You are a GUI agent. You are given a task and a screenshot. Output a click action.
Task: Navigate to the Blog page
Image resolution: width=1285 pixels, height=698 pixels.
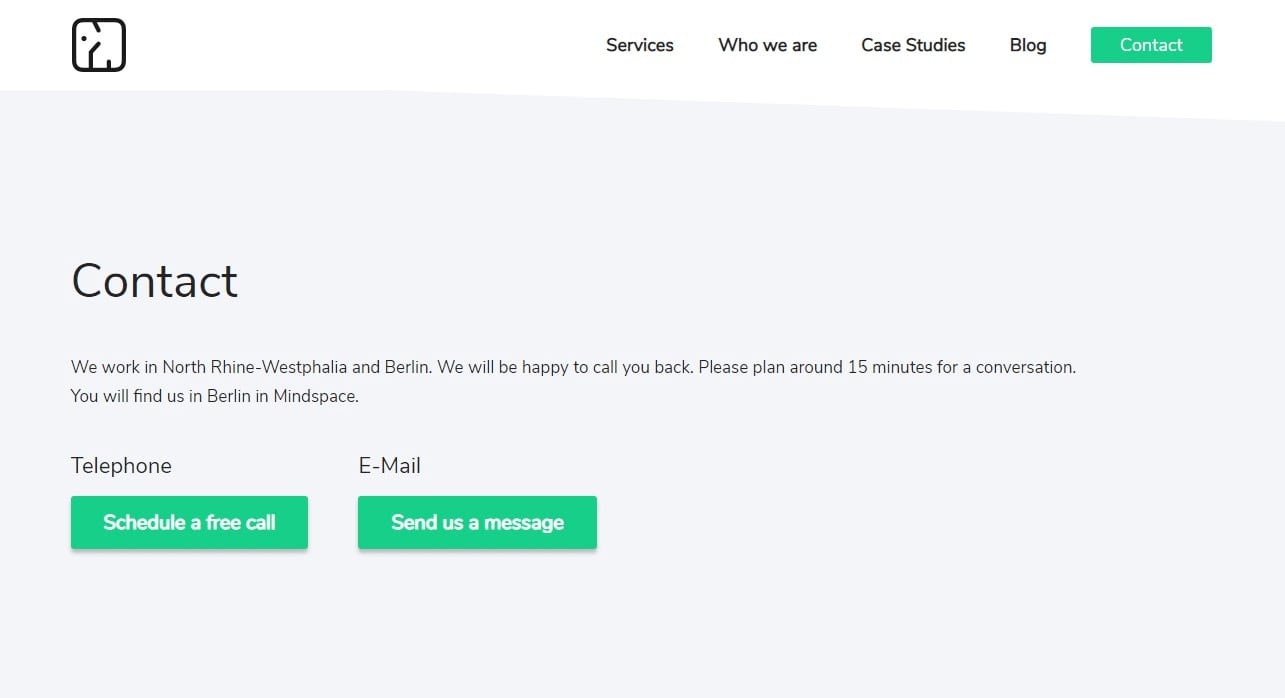1027,45
